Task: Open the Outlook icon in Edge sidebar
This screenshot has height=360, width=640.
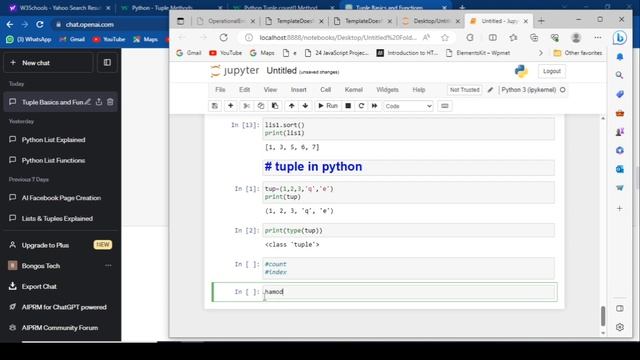Action: tap(620, 169)
